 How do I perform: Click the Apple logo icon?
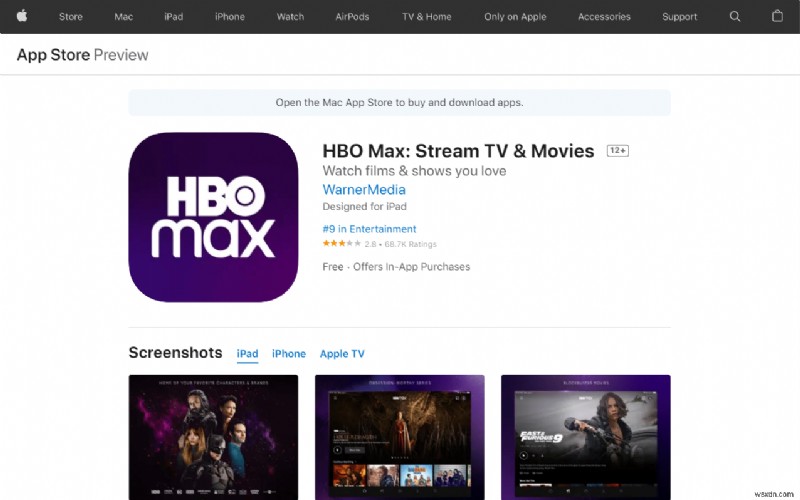click(22, 16)
